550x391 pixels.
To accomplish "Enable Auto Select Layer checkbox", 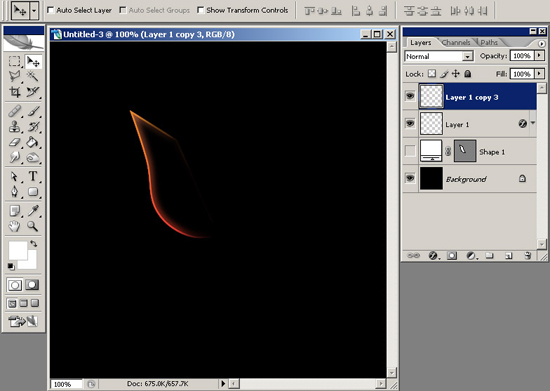I will tap(51, 10).
